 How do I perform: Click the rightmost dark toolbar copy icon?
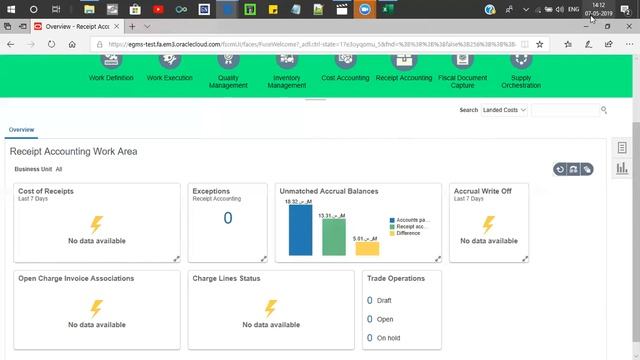587,169
